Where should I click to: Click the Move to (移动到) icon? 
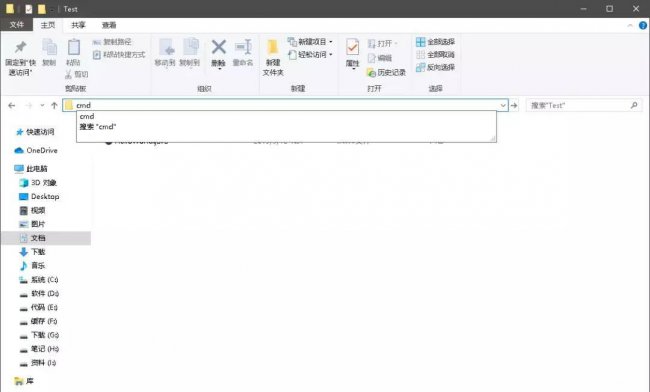[167, 47]
